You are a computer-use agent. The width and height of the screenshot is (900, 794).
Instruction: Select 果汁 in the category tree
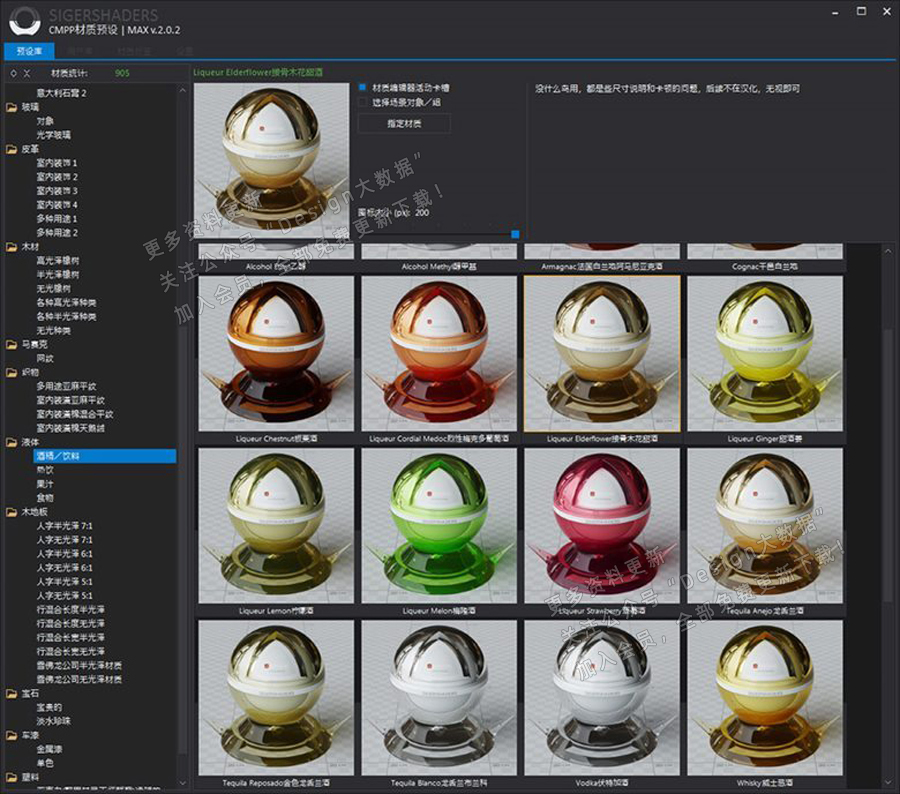click(45, 484)
